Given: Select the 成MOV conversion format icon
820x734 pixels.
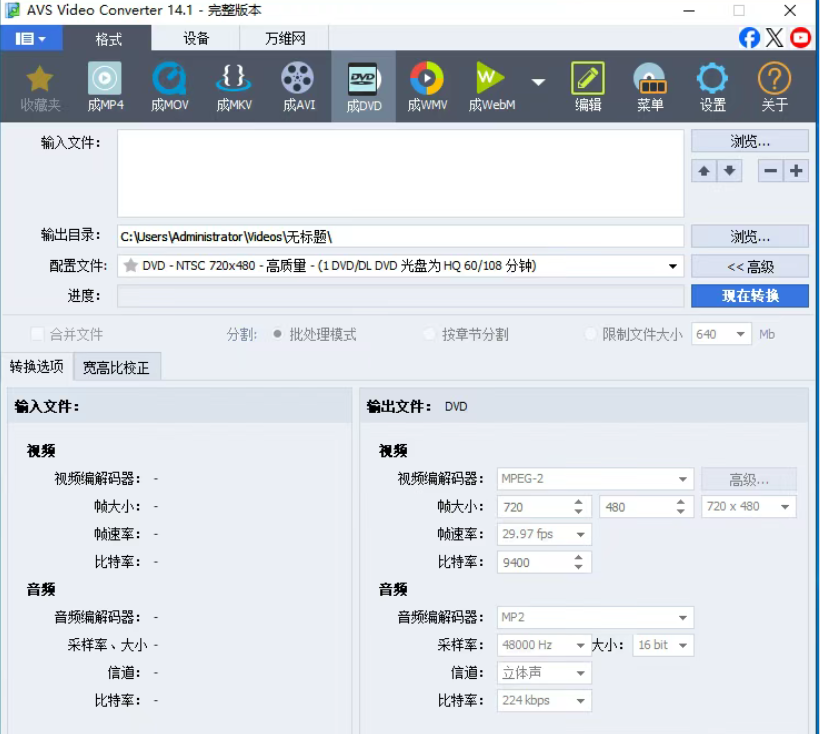Looking at the screenshot, I should pos(169,86).
